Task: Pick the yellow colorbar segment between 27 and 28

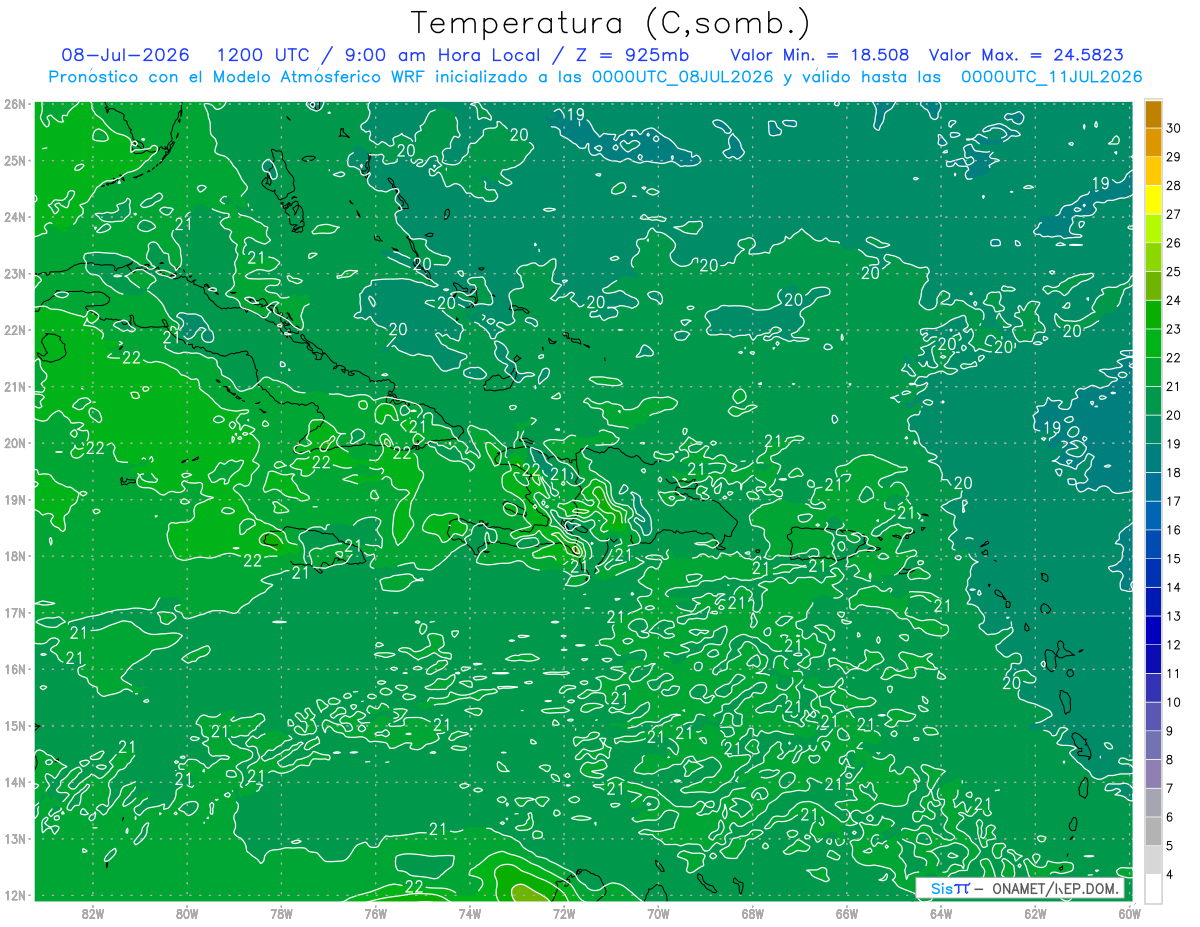Action: tap(1154, 200)
